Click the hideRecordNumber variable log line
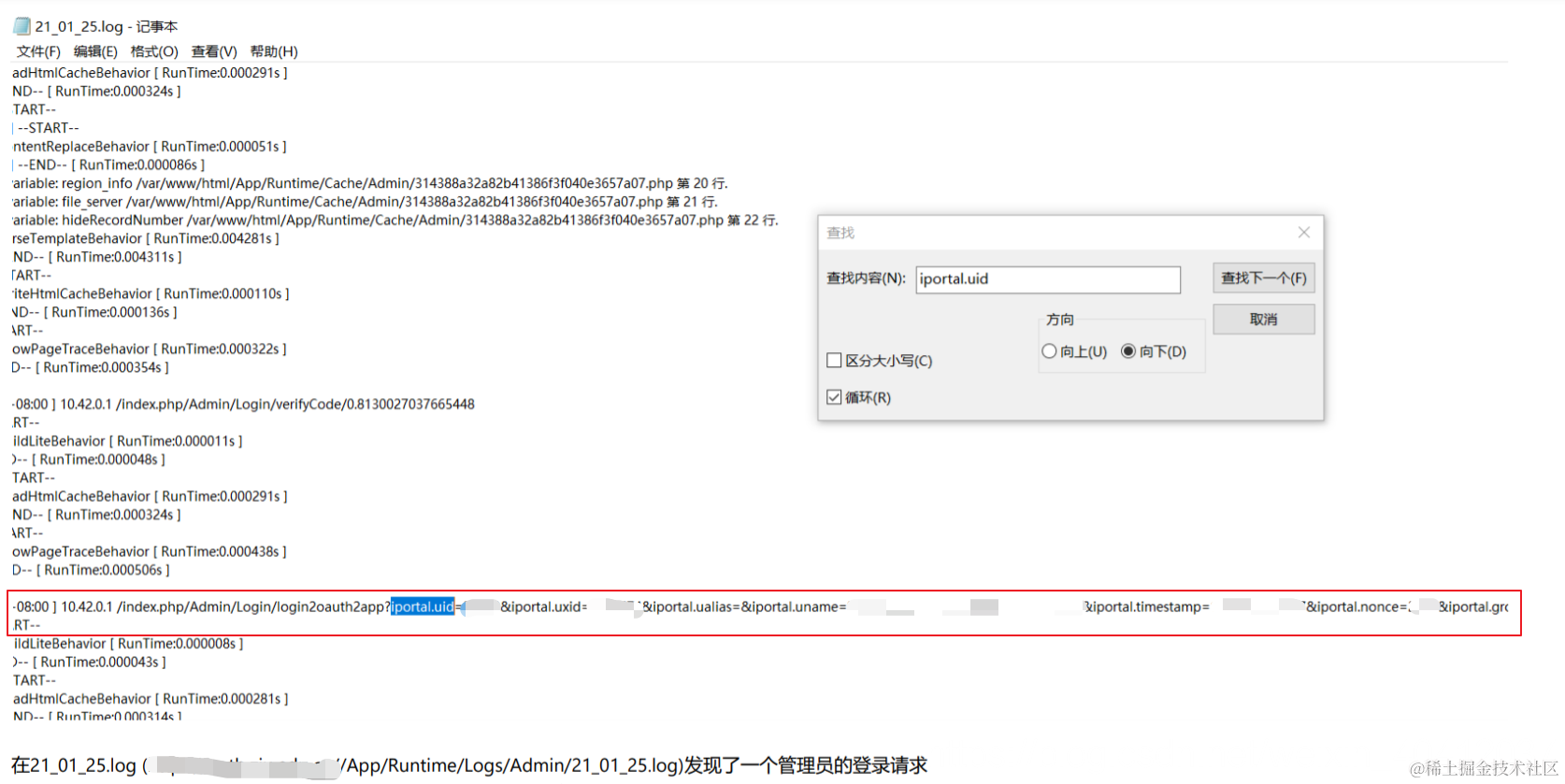 tap(395, 221)
